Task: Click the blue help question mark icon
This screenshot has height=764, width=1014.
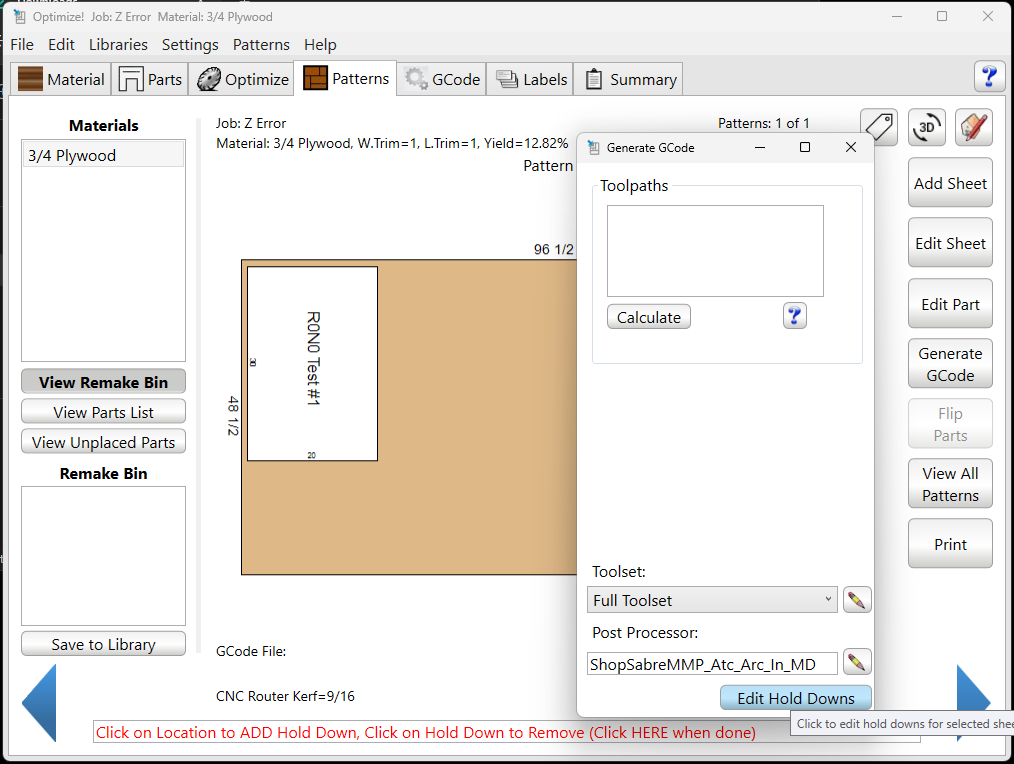Action: tap(989, 76)
